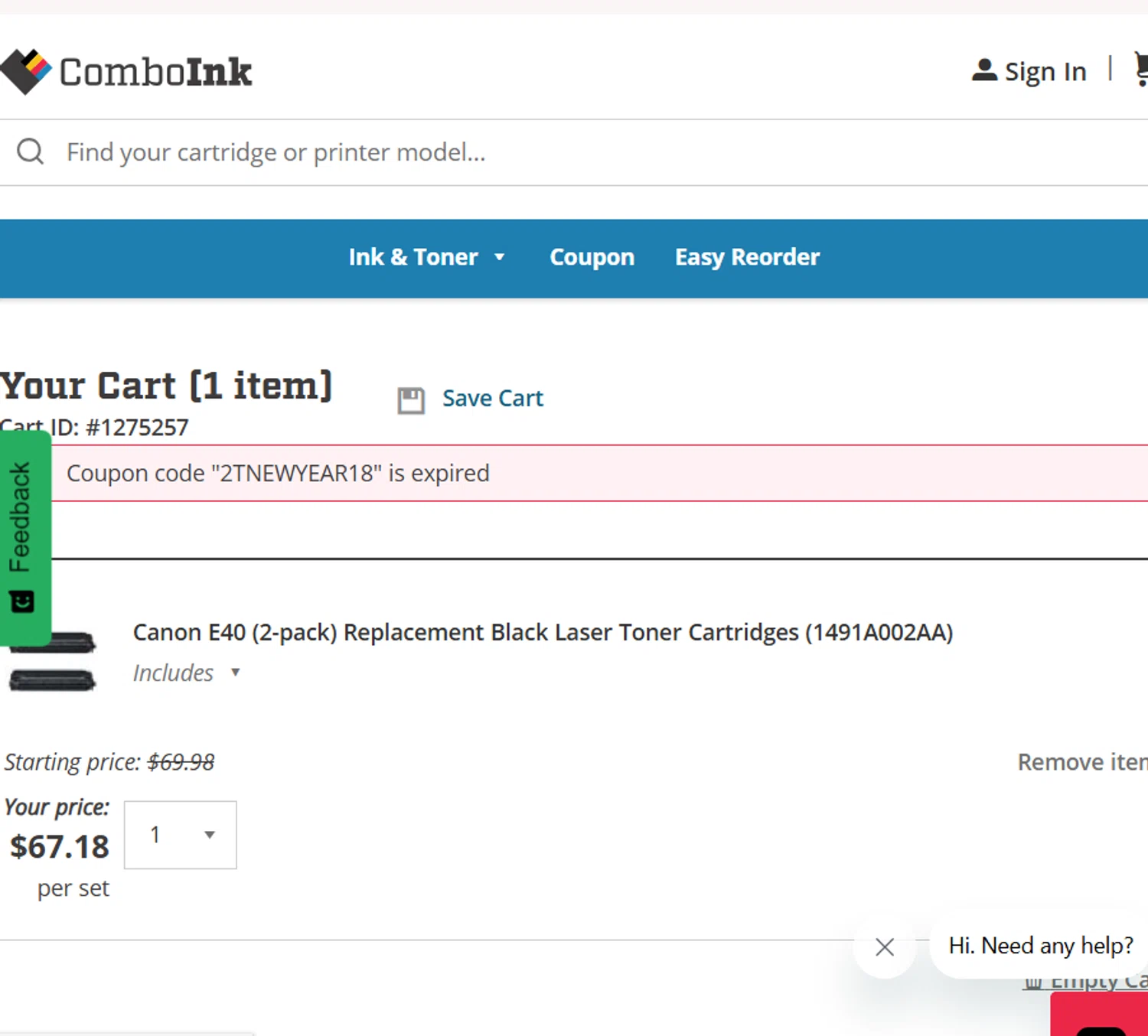This screenshot has height=1036, width=1148.
Task: Open the Canon E40 (2-pack) product title
Action: coord(543,633)
